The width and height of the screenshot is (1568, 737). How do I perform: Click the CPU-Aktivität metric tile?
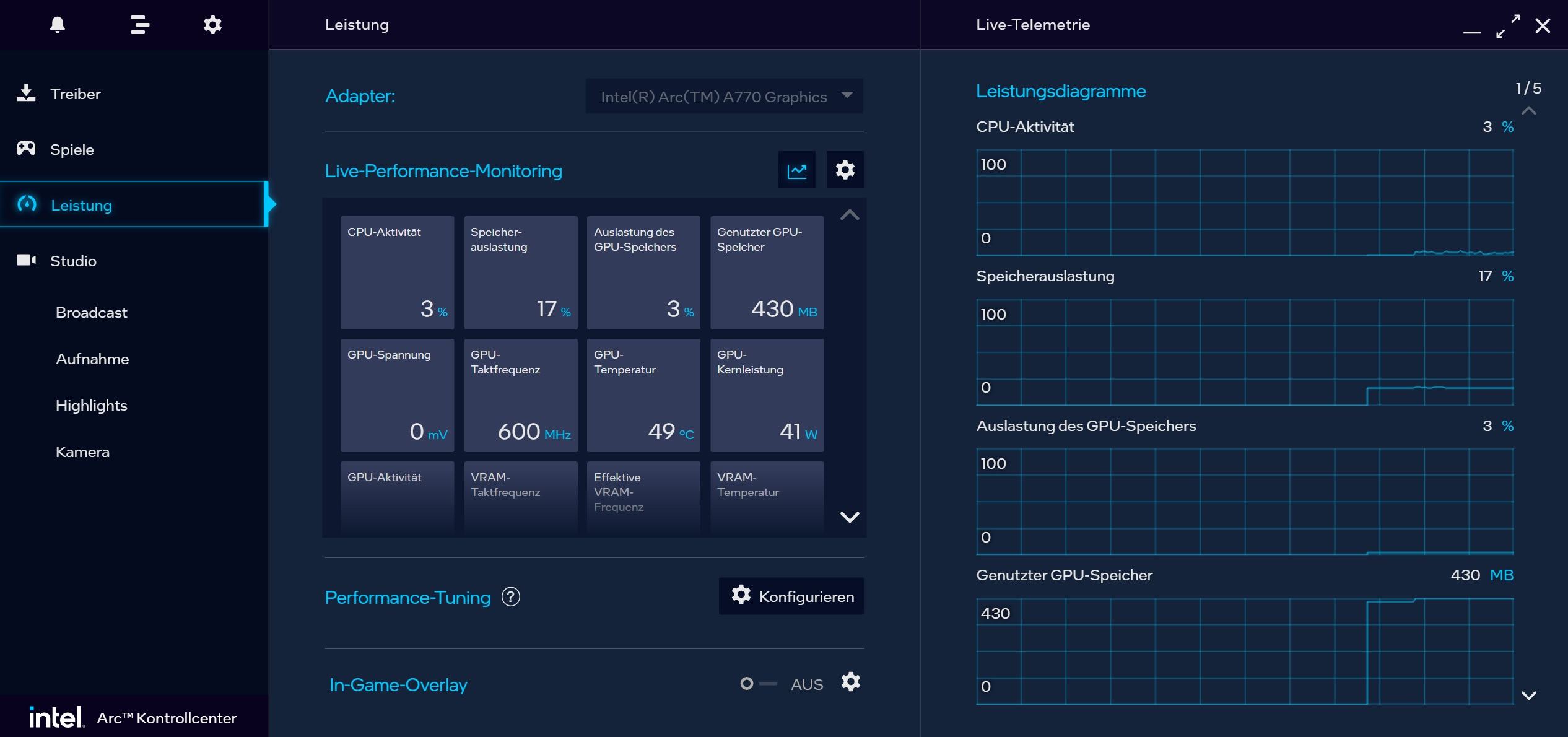pyautogui.click(x=397, y=273)
